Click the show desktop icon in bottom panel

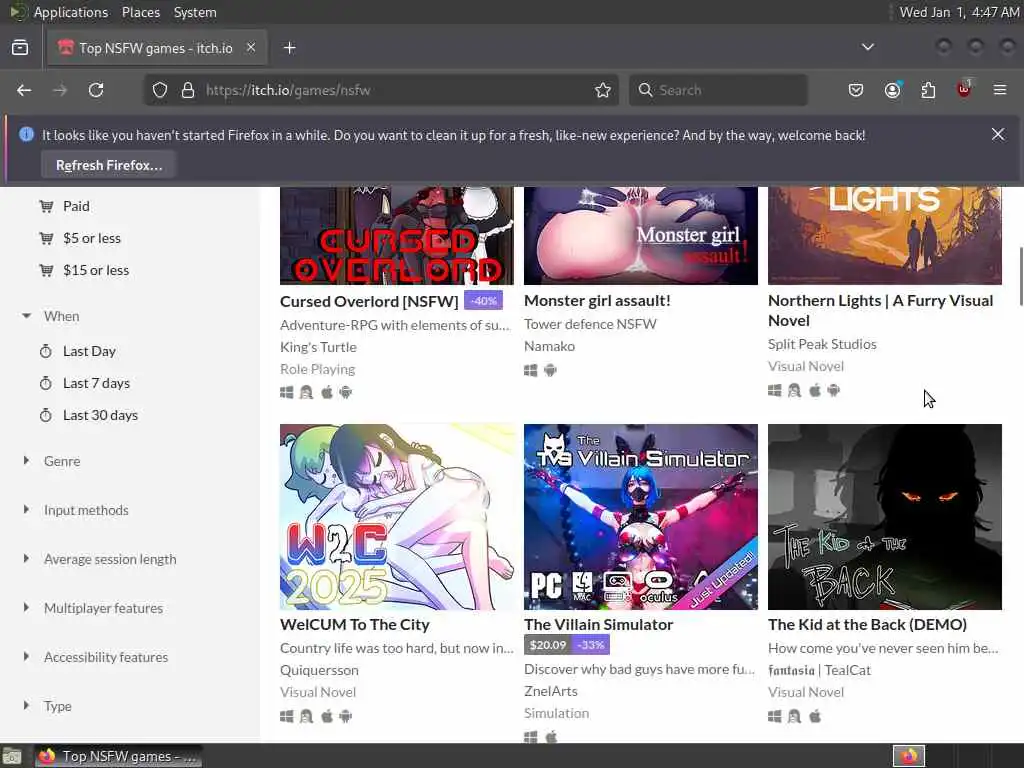click(x=12, y=756)
